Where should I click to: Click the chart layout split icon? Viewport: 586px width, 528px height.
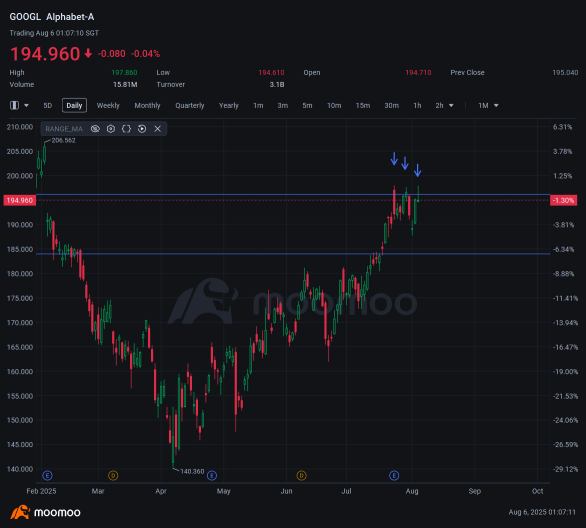pyautogui.click(x=15, y=105)
